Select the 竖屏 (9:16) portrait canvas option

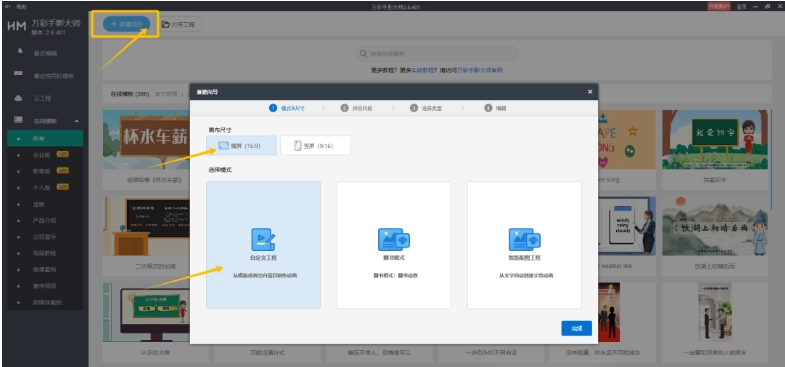coord(315,146)
